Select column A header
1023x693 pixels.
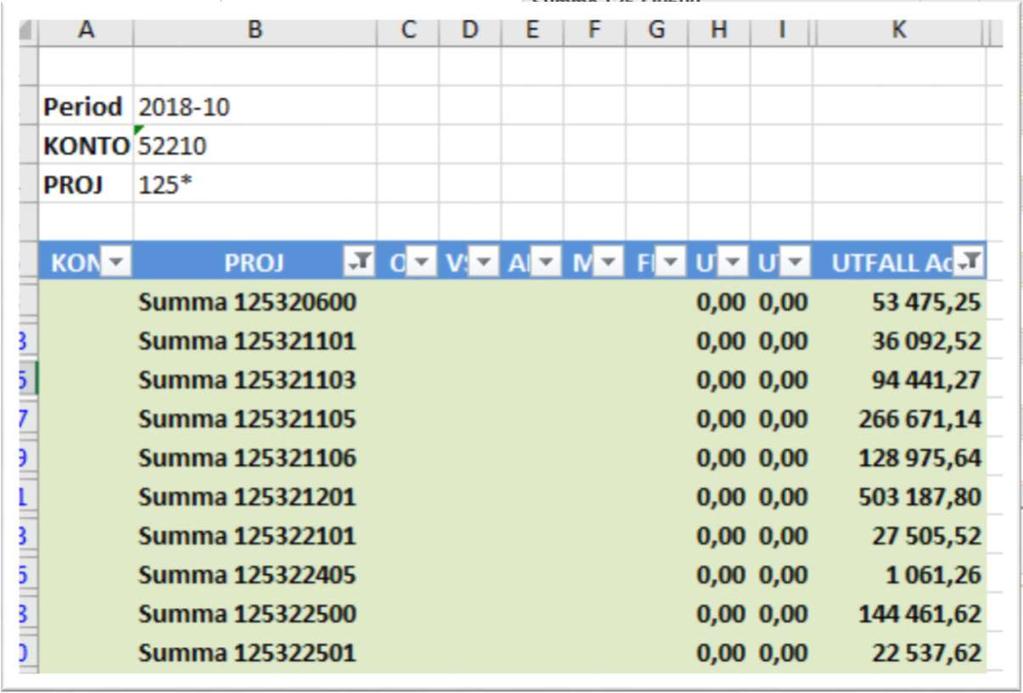coord(86,31)
